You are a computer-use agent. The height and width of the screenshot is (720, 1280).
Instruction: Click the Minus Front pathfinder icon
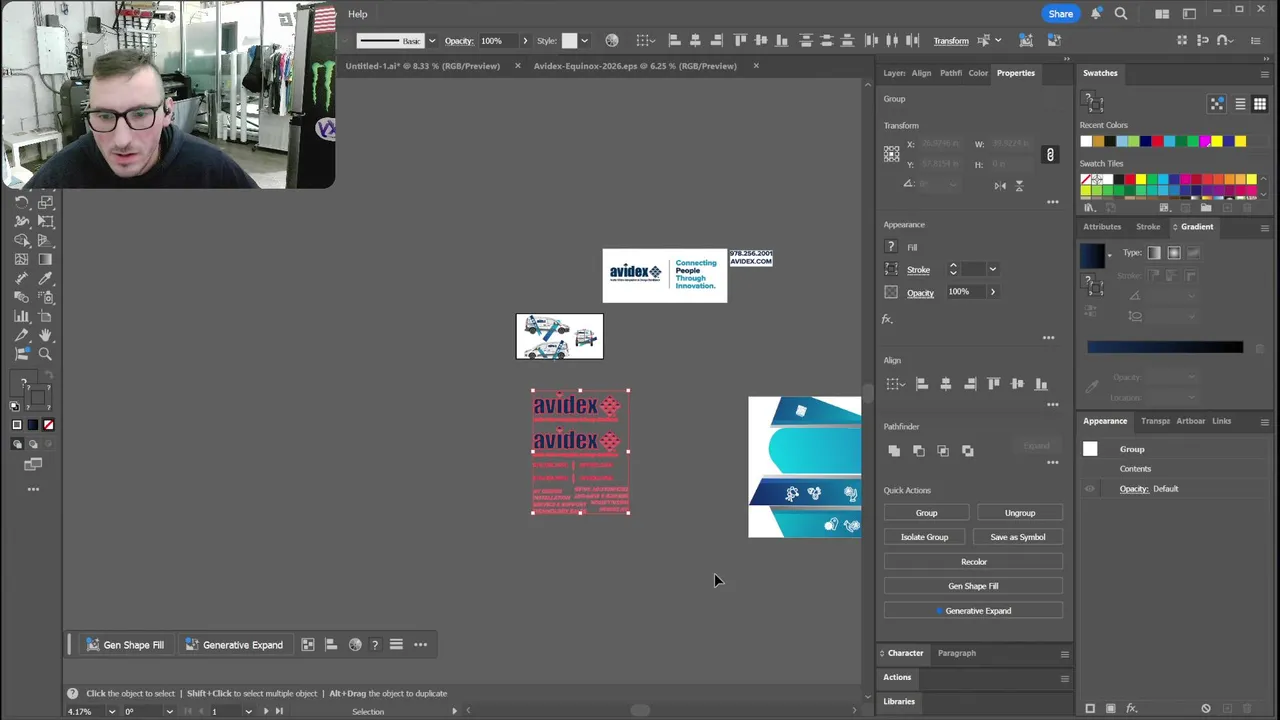(919, 451)
